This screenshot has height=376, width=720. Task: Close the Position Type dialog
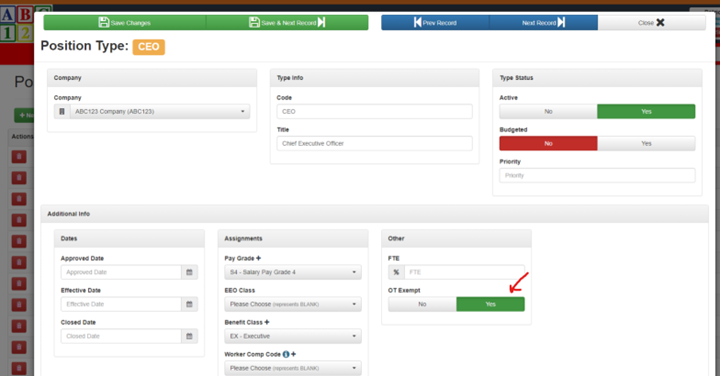click(x=652, y=22)
